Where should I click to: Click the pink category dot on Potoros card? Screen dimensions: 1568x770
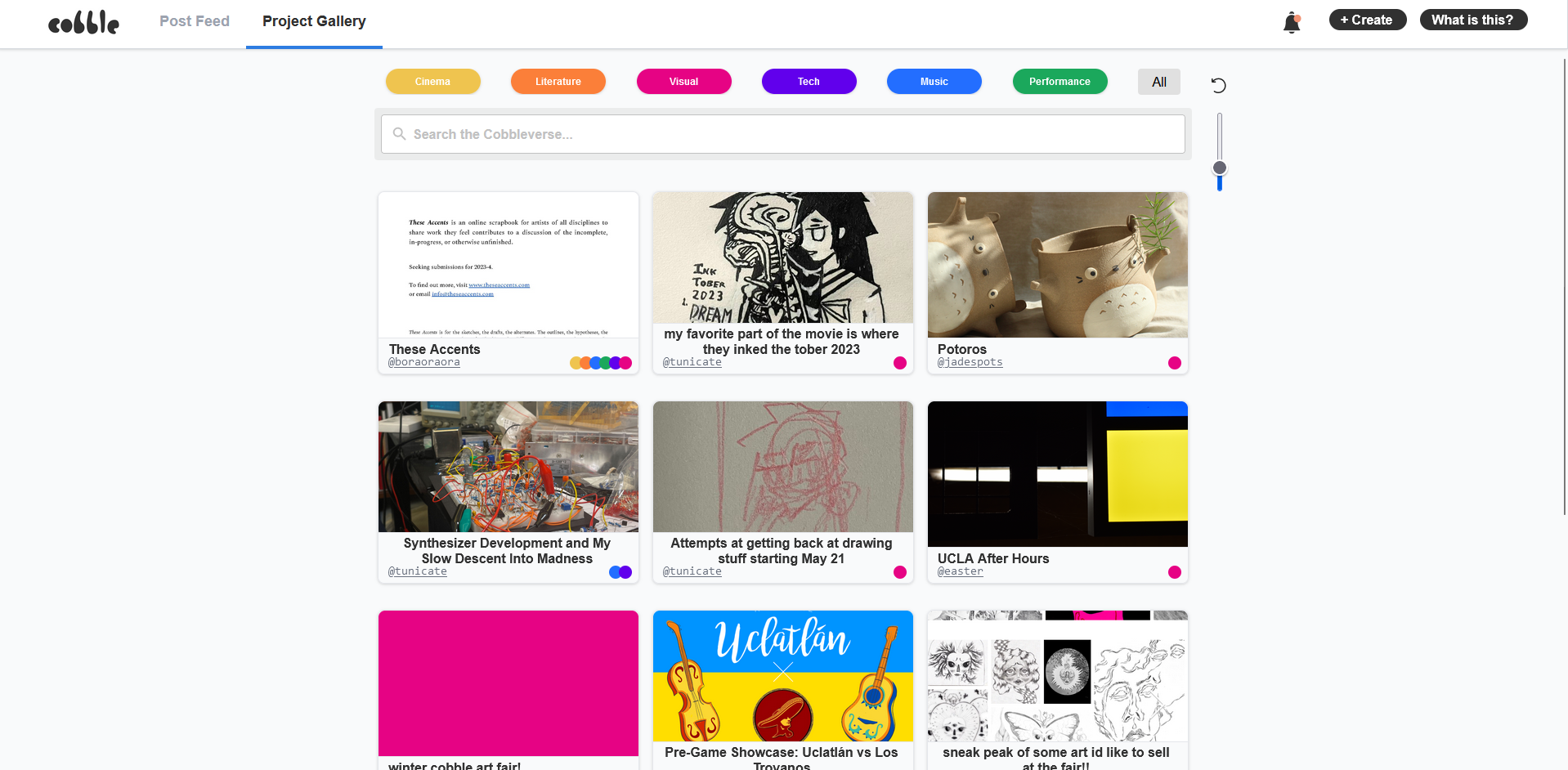(x=1175, y=363)
